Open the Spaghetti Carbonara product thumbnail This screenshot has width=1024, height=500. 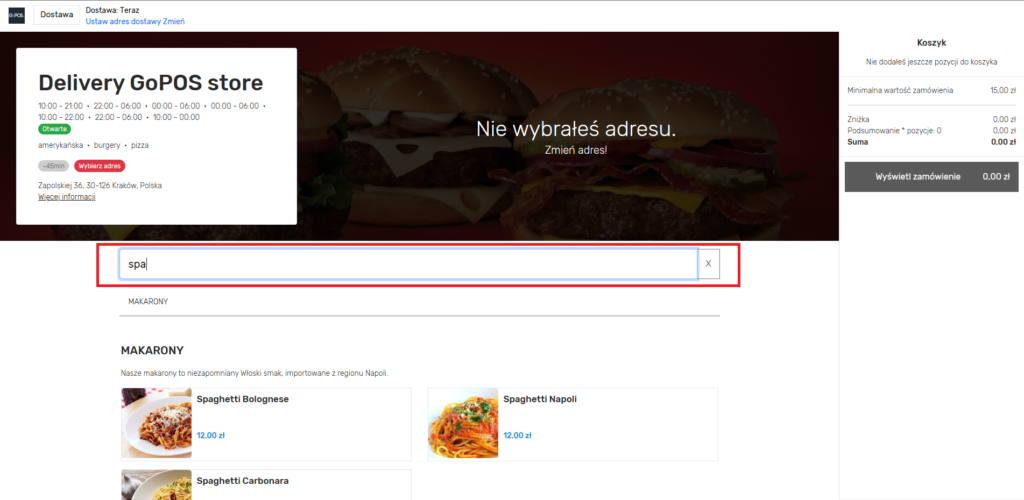[x=157, y=485]
